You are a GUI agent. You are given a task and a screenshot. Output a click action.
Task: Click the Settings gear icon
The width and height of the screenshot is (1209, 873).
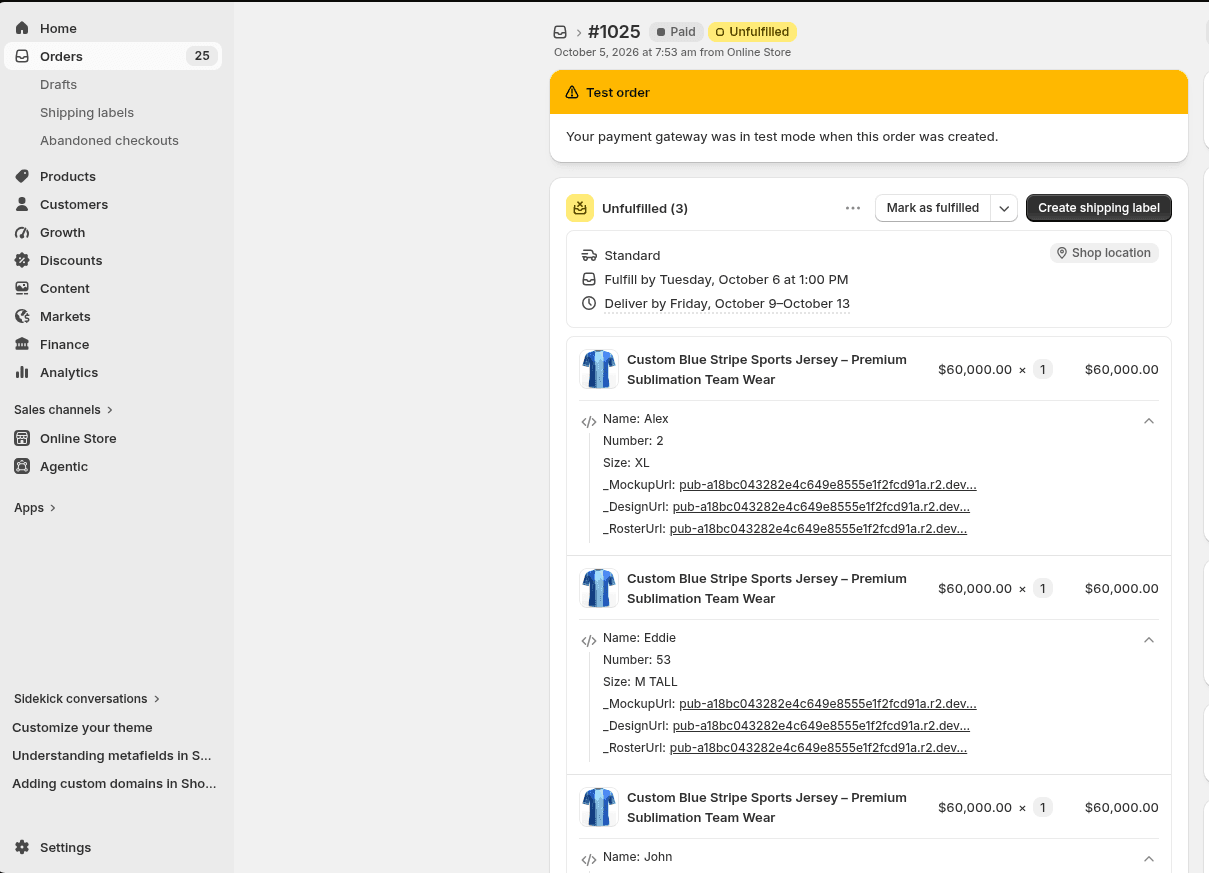[22, 847]
